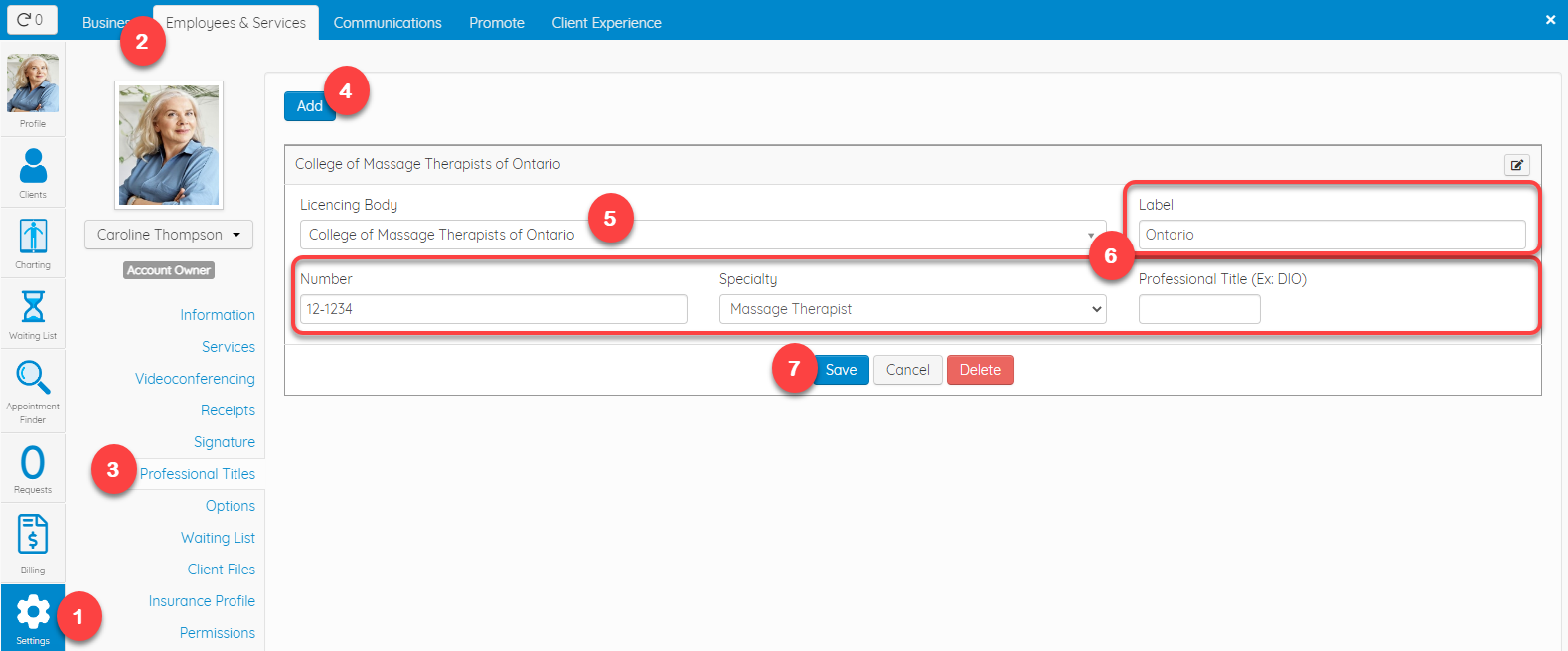Open the Permissions link

pos(218,633)
